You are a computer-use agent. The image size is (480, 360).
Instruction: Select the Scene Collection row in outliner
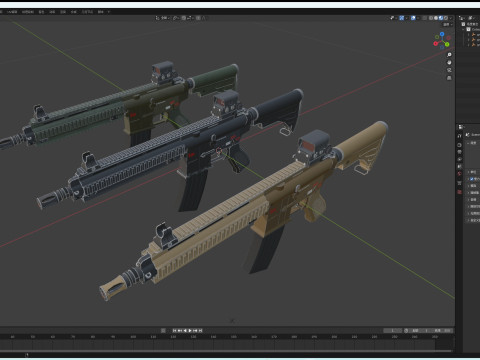[471, 24]
